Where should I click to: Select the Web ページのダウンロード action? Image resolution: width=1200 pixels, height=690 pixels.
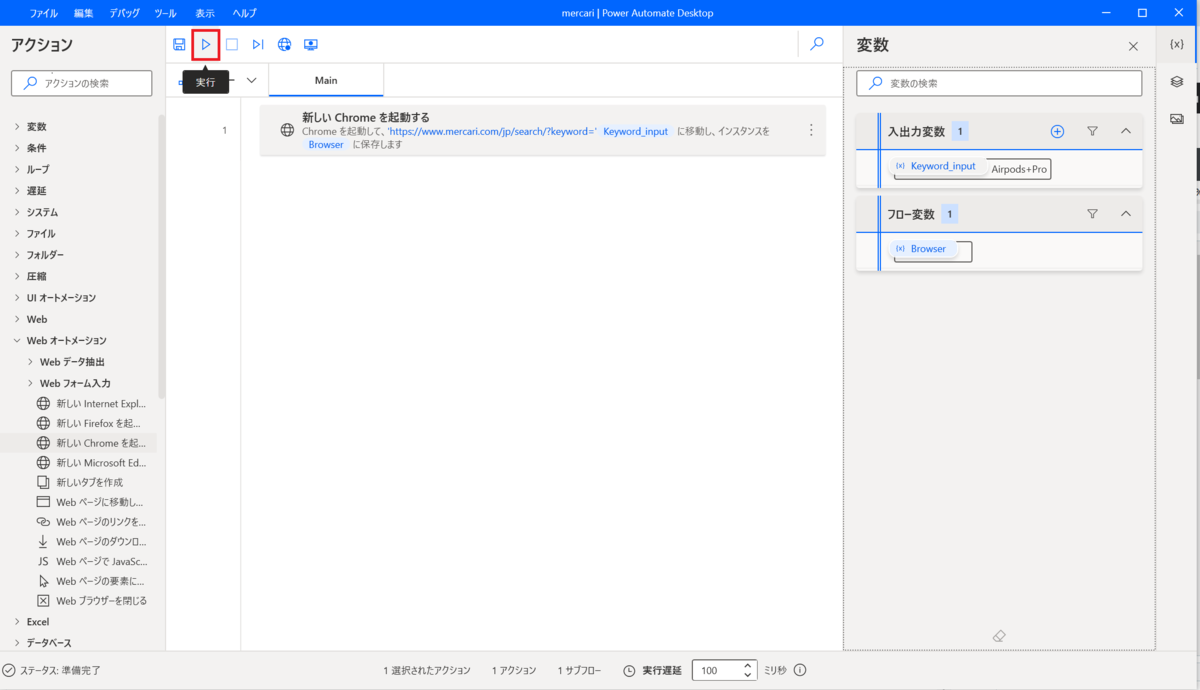point(90,541)
